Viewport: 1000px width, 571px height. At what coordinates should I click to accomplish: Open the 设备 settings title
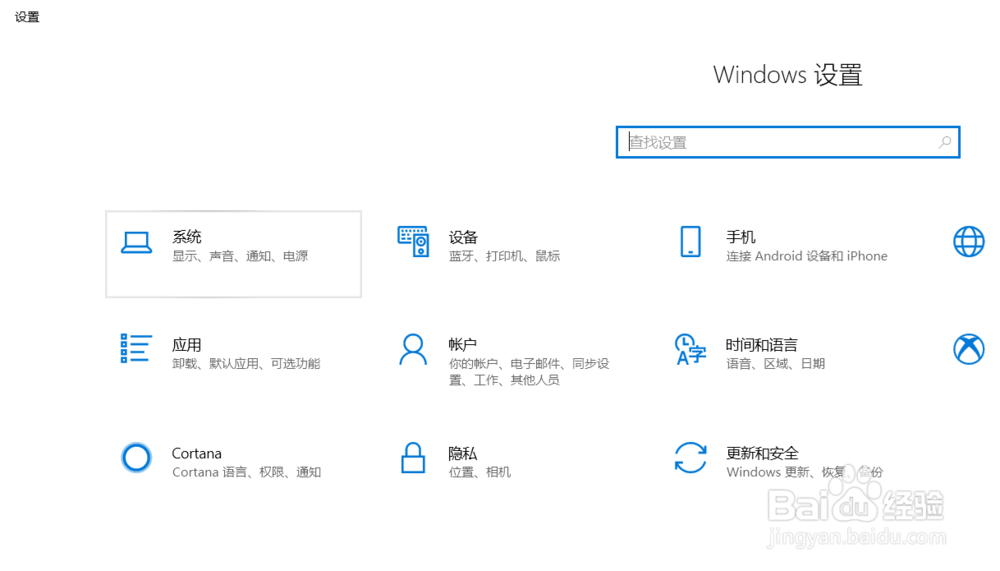pyautogui.click(x=463, y=237)
